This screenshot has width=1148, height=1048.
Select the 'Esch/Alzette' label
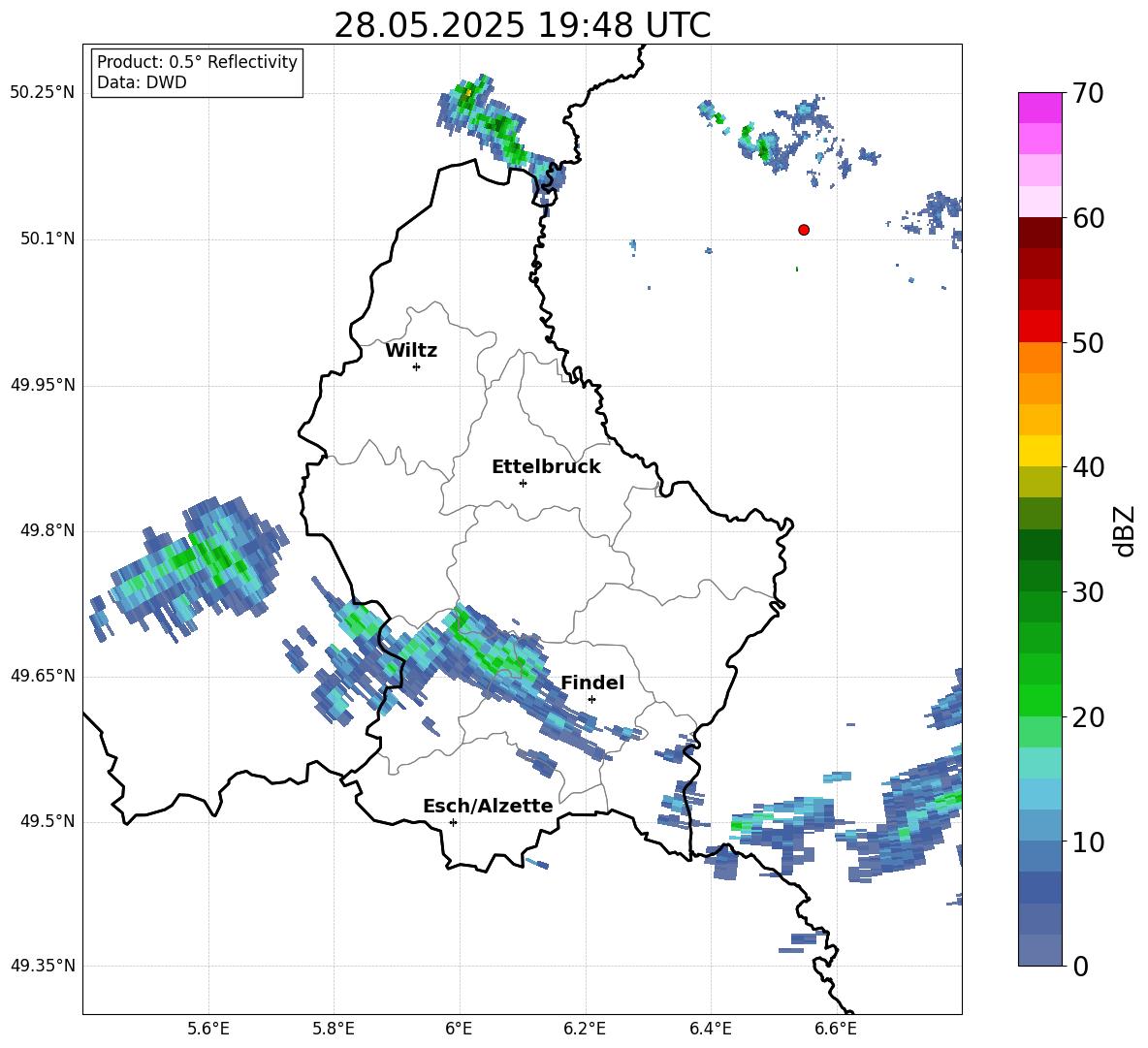pos(489,806)
